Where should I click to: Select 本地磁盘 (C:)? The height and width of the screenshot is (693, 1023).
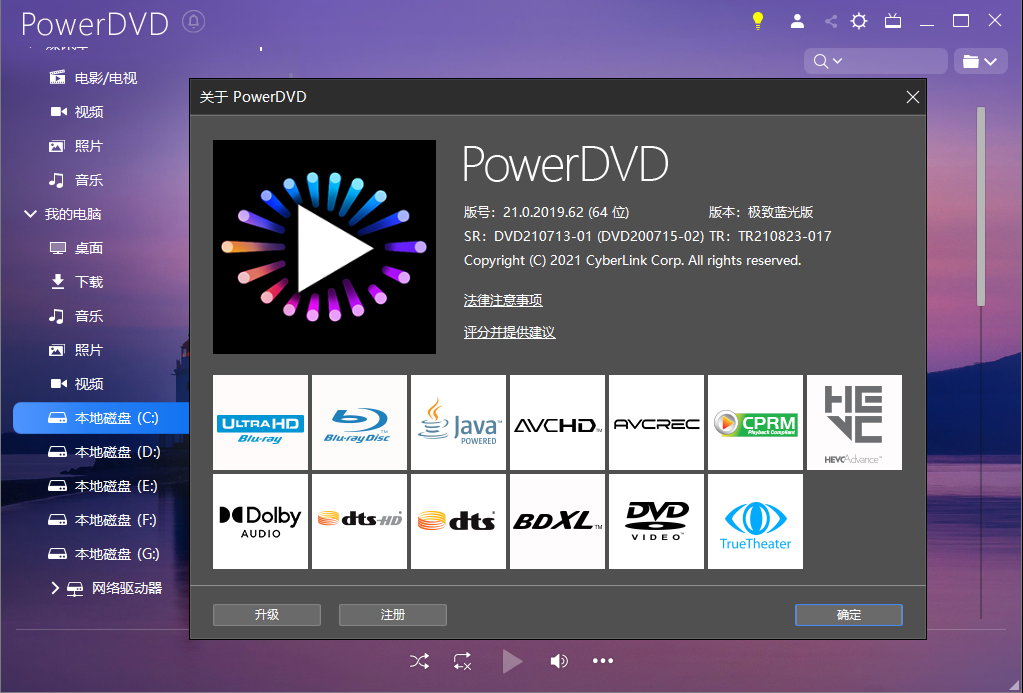pyautogui.click(x=102, y=418)
